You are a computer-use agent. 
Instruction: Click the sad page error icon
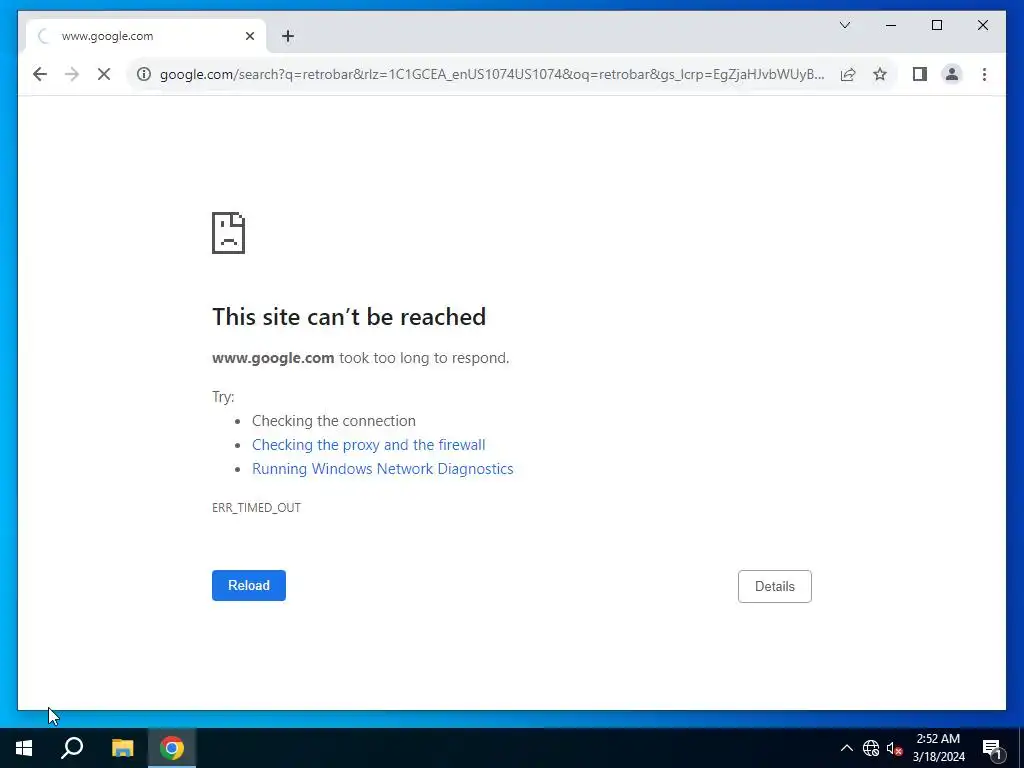click(x=229, y=232)
